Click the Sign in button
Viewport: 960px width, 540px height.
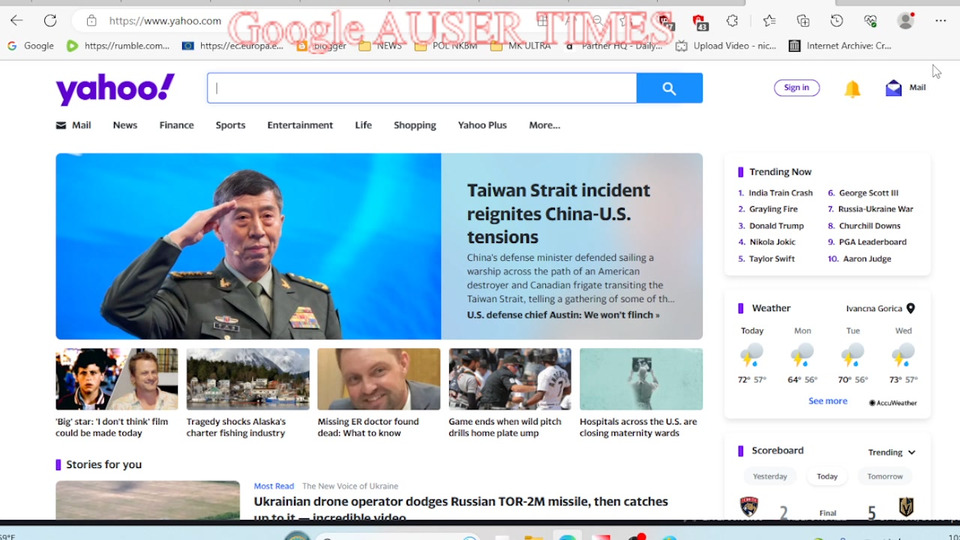(x=797, y=88)
